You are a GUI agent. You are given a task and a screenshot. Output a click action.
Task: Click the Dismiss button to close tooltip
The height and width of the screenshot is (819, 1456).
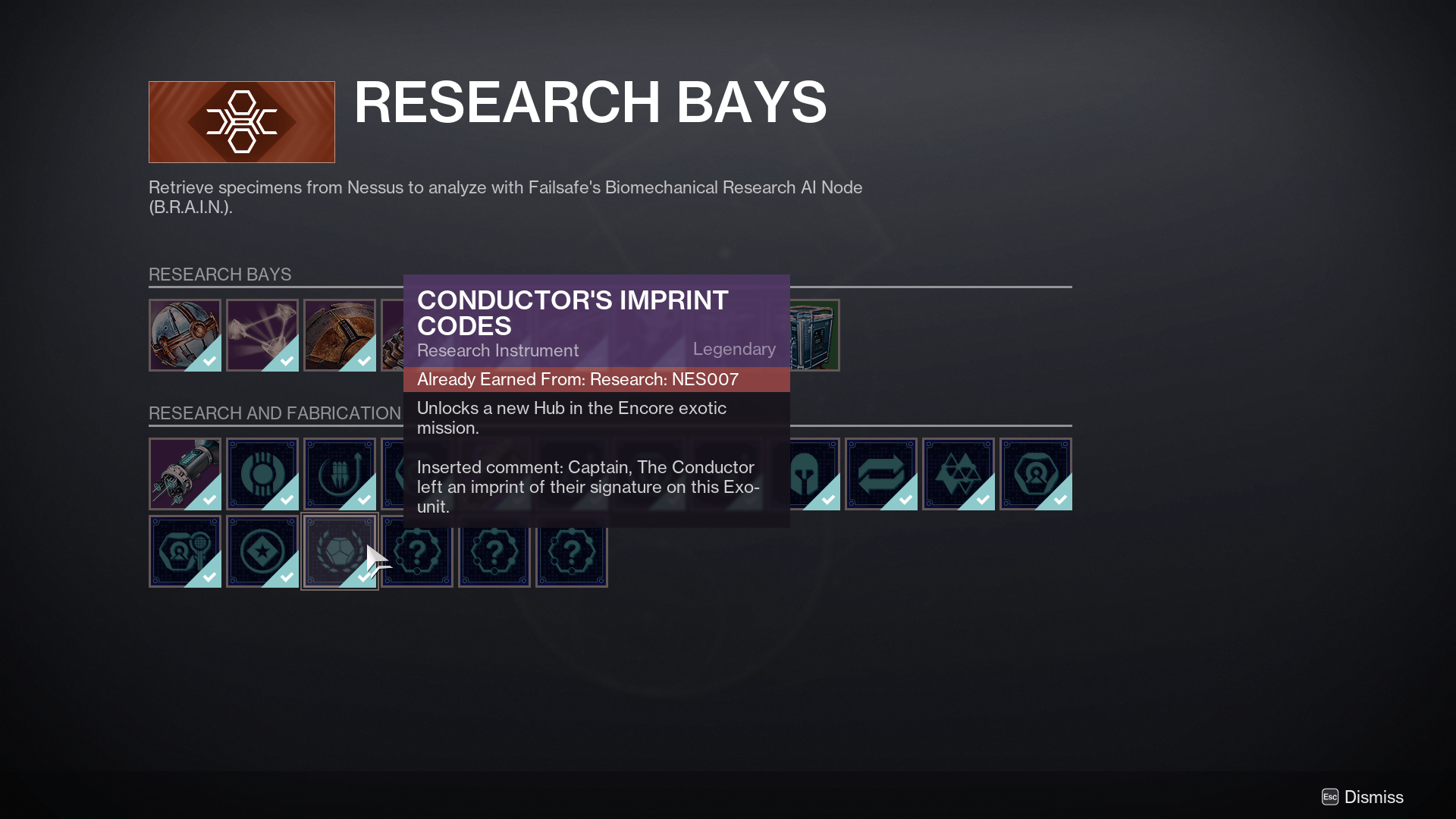pyautogui.click(x=1375, y=797)
